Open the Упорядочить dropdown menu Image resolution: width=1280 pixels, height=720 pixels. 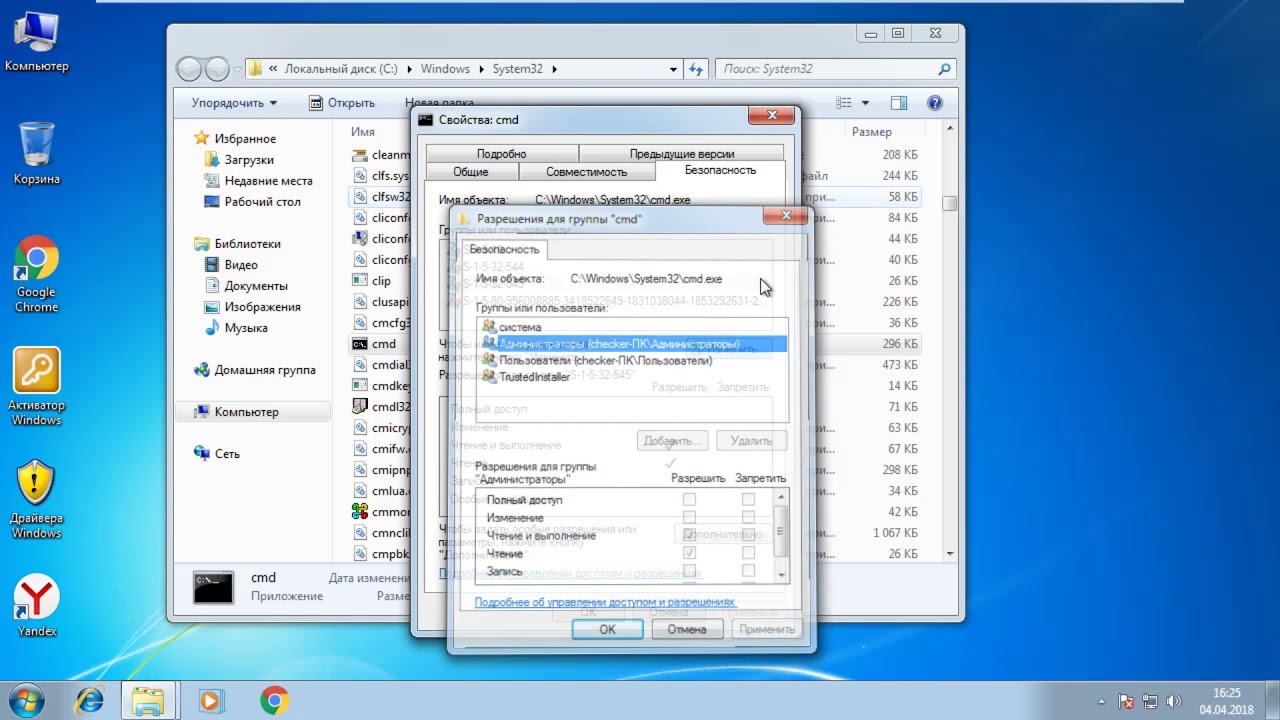pos(235,103)
